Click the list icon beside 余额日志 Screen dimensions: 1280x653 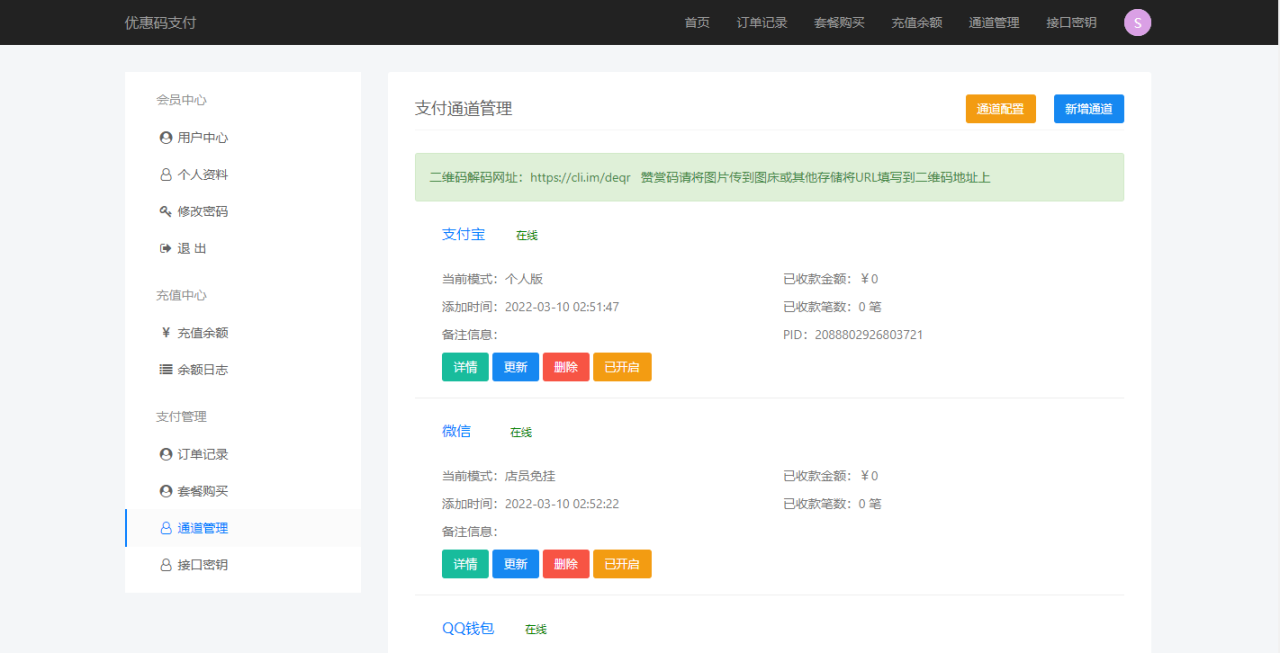tap(166, 370)
